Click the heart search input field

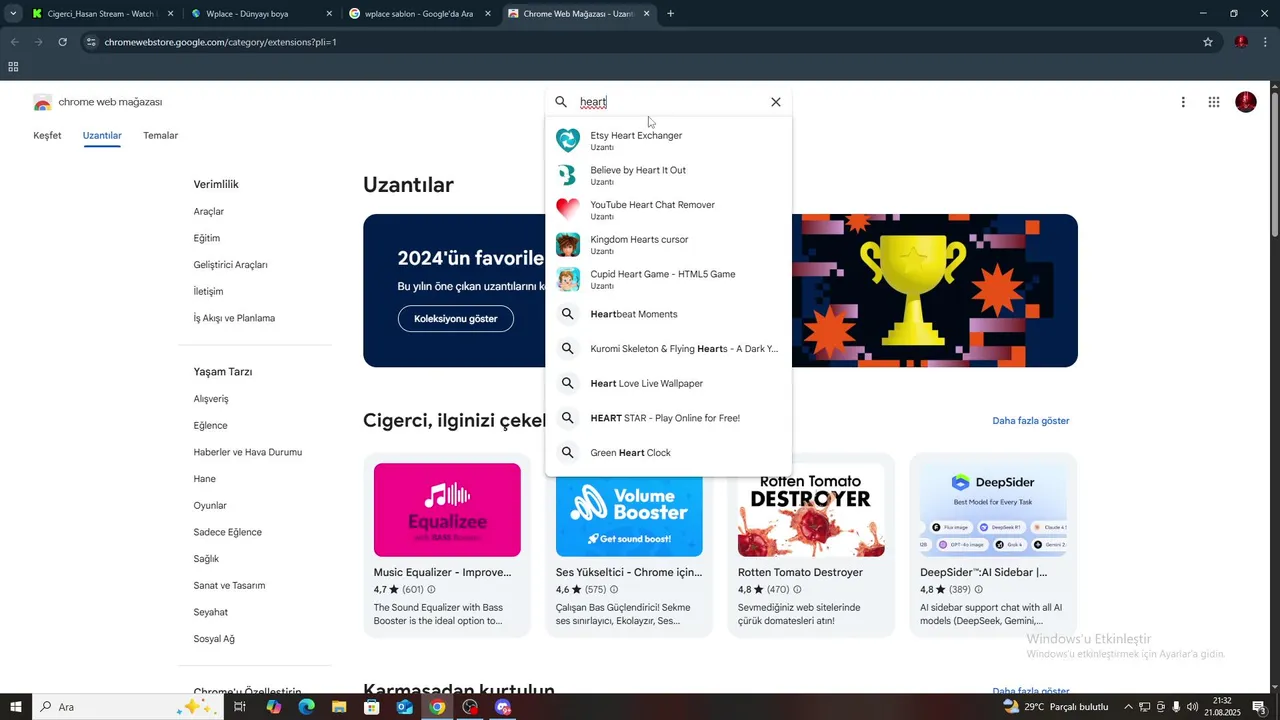[668, 102]
